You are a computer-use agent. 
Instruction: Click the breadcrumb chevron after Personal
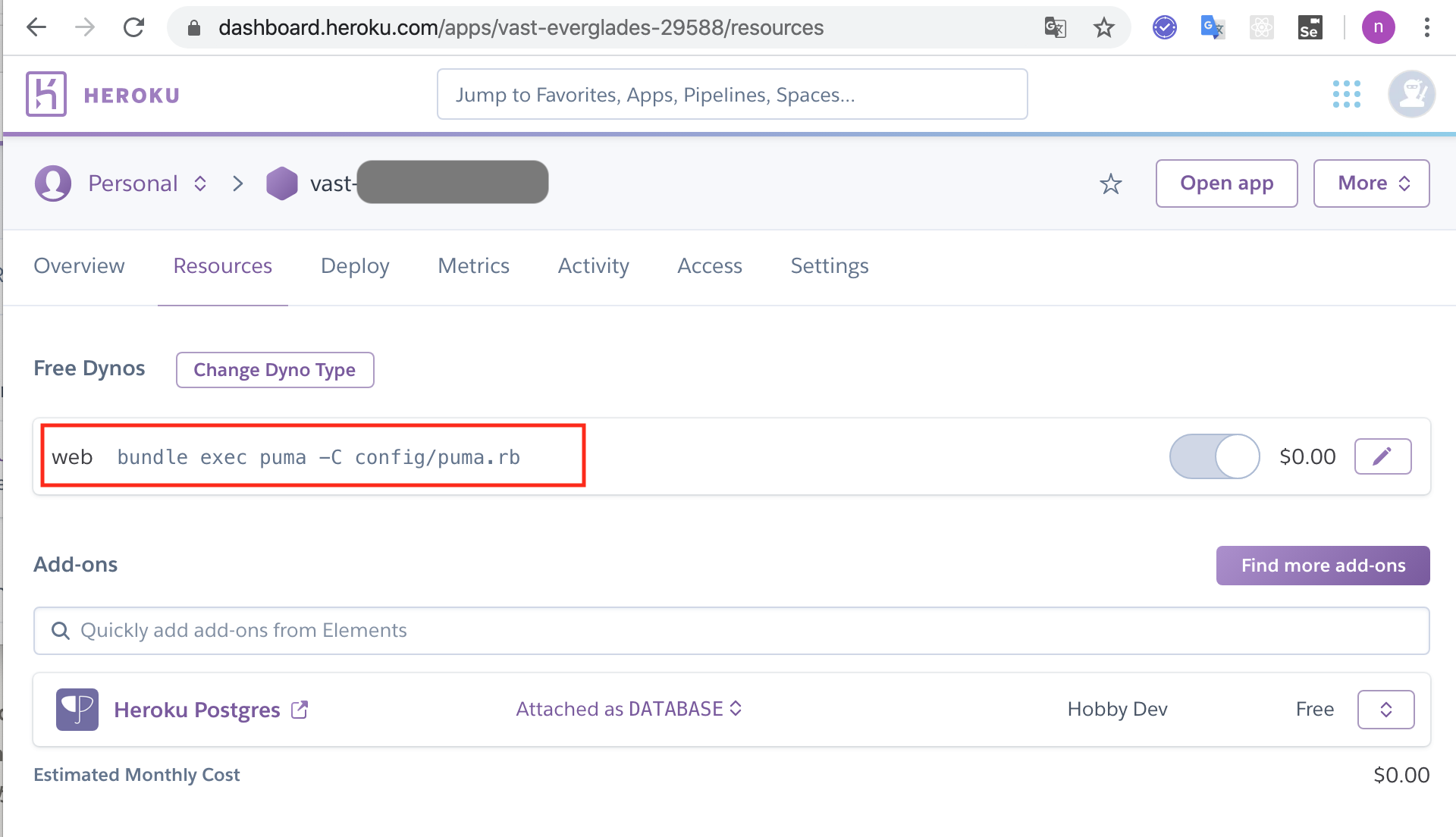[238, 183]
